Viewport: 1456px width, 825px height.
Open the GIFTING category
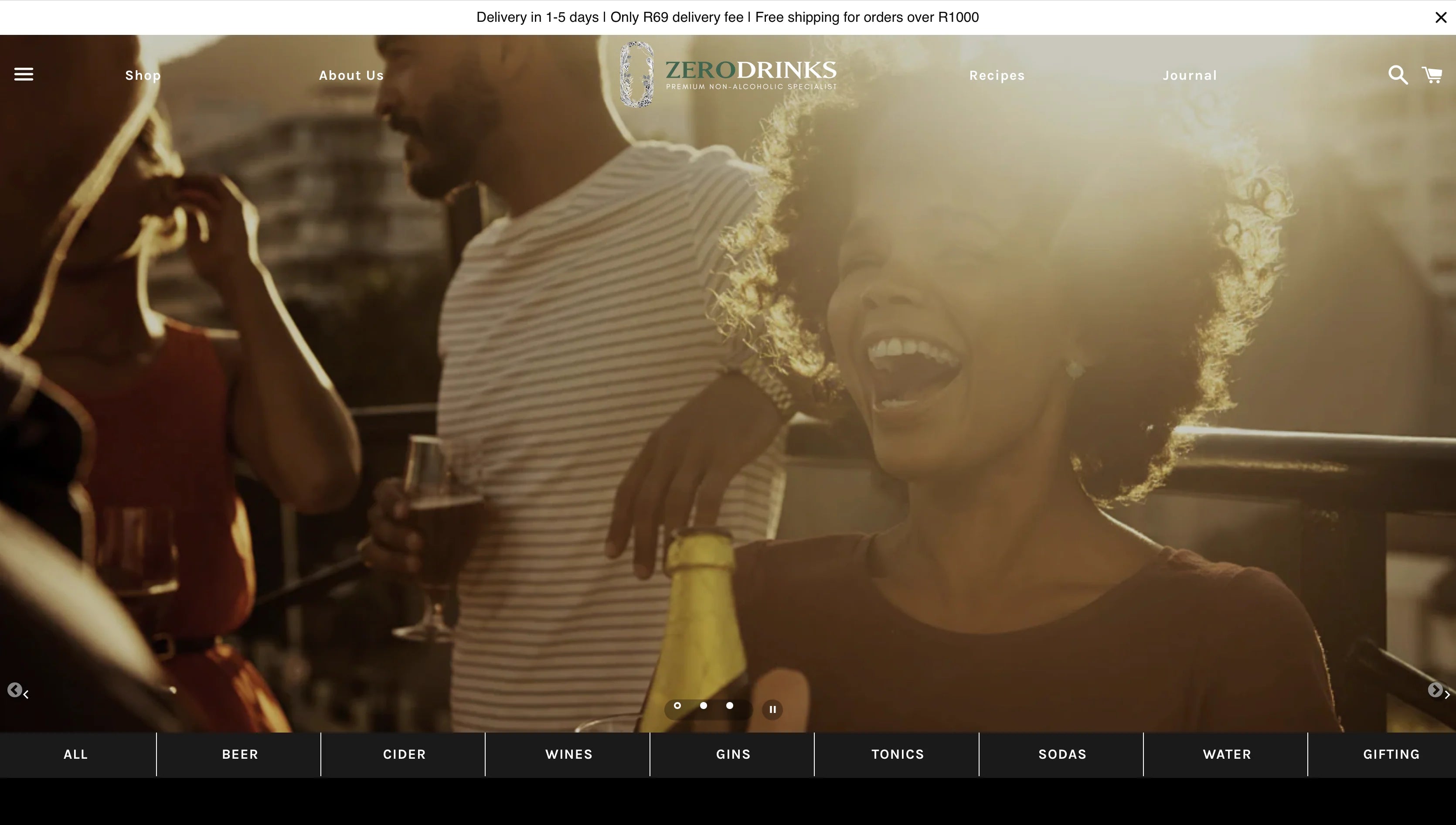[x=1391, y=755]
